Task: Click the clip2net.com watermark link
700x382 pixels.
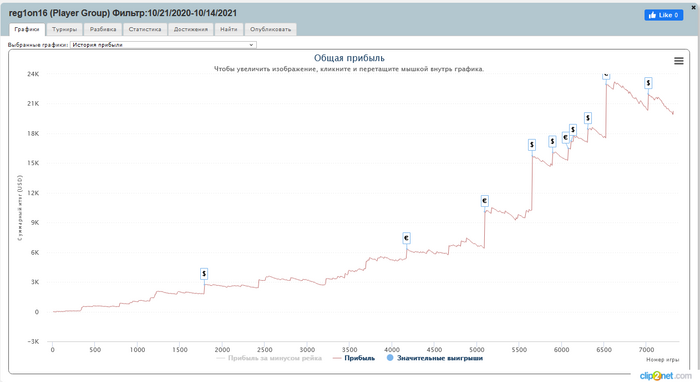Action: (x=665, y=376)
